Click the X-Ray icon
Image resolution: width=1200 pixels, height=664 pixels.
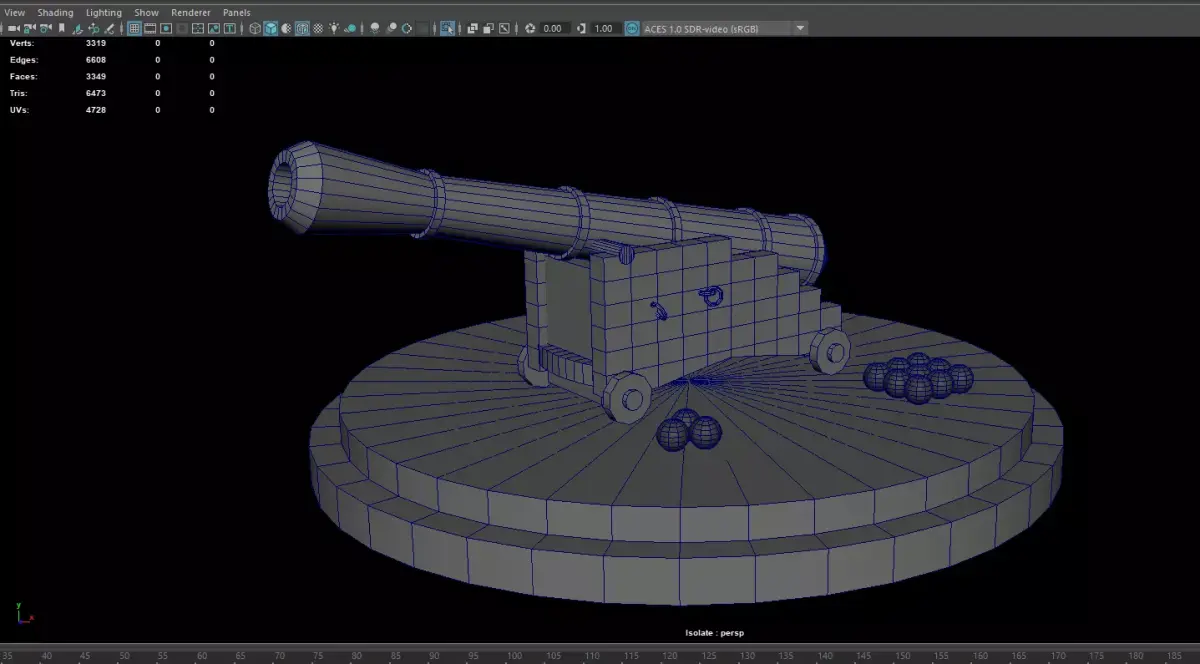472,28
